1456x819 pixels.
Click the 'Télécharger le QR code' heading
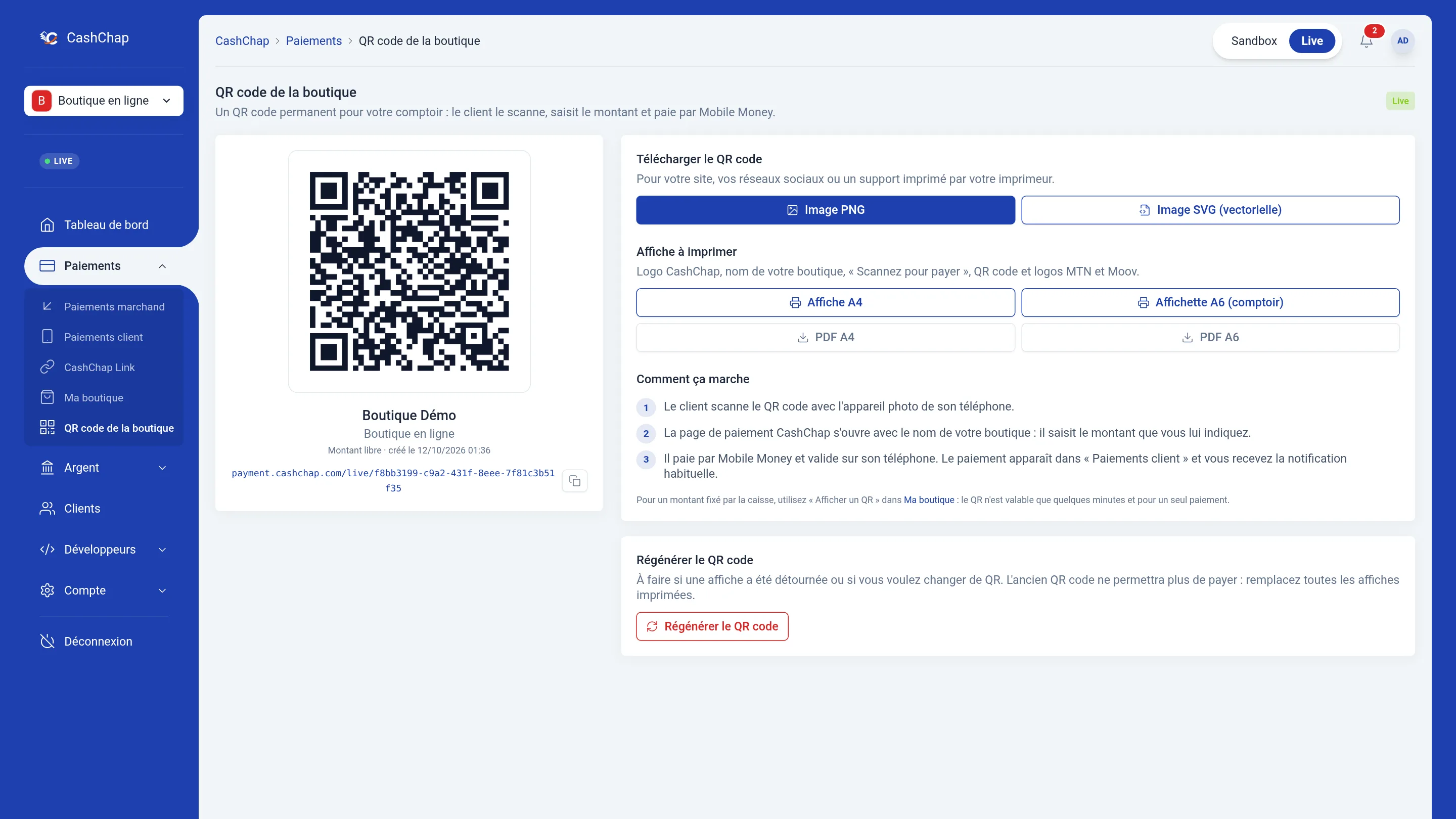click(699, 159)
